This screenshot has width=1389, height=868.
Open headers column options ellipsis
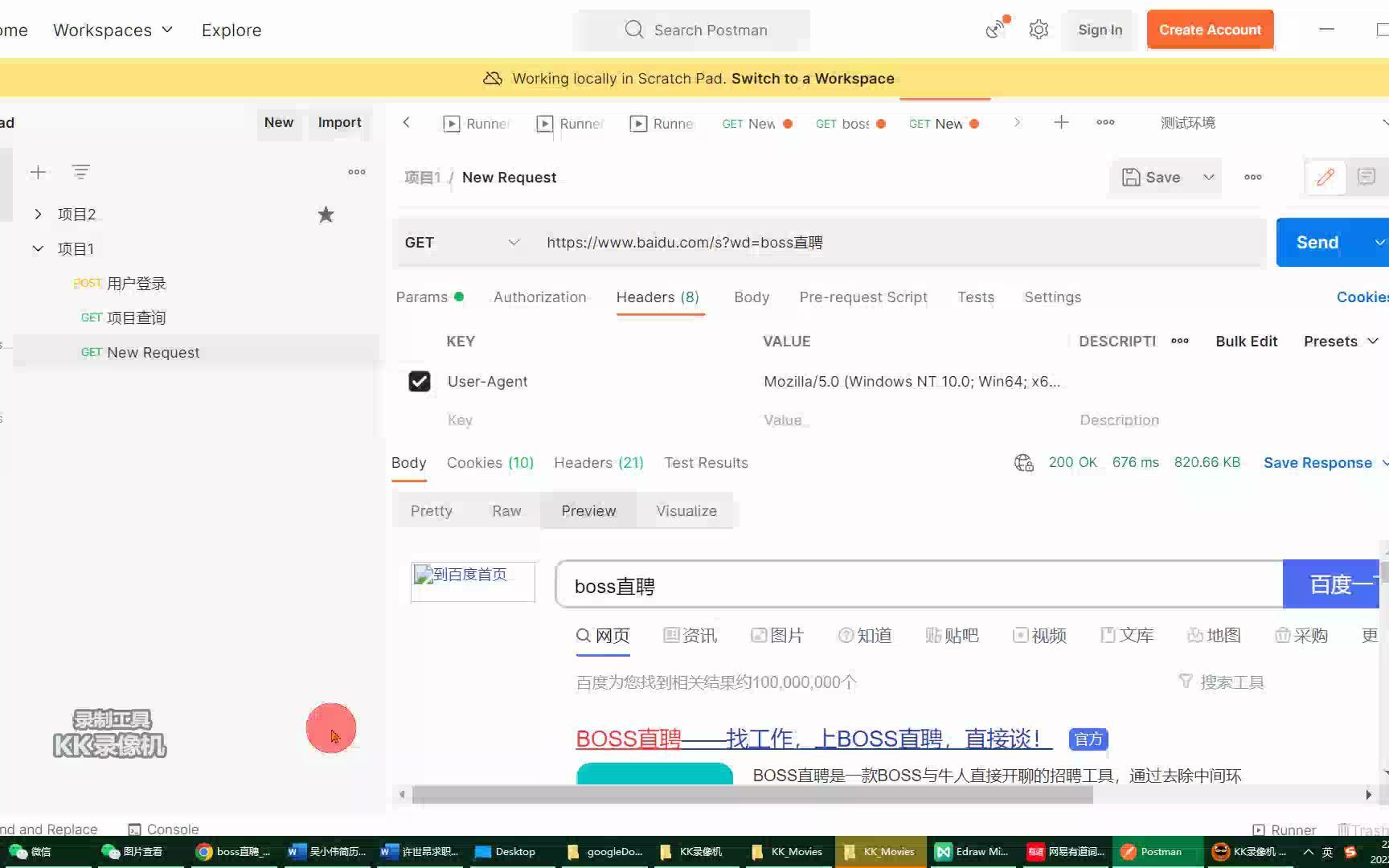1179,341
